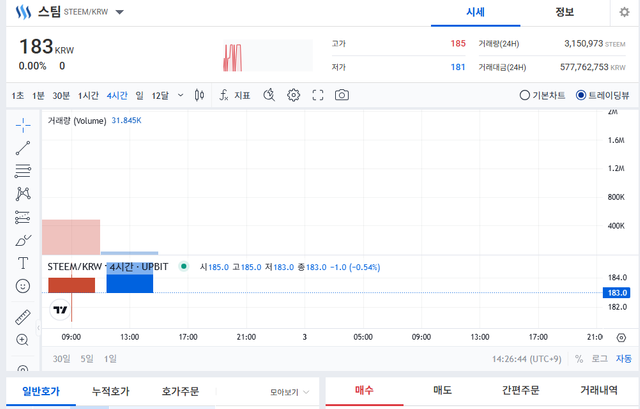Open the 모아보기 dropdown
Image resolution: width=640 pixels, height=409 pixels.
(x=289, y=392)
